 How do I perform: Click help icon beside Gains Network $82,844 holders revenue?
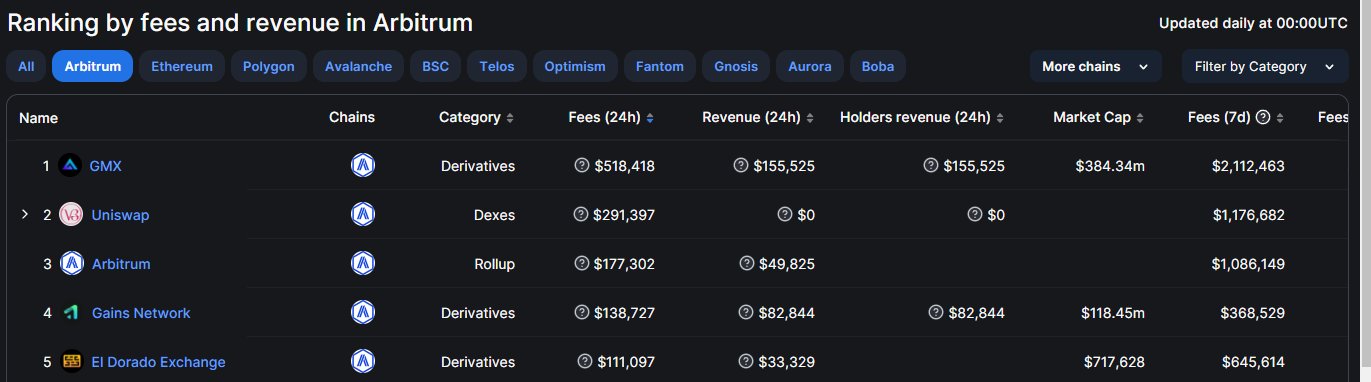(935, 313)
